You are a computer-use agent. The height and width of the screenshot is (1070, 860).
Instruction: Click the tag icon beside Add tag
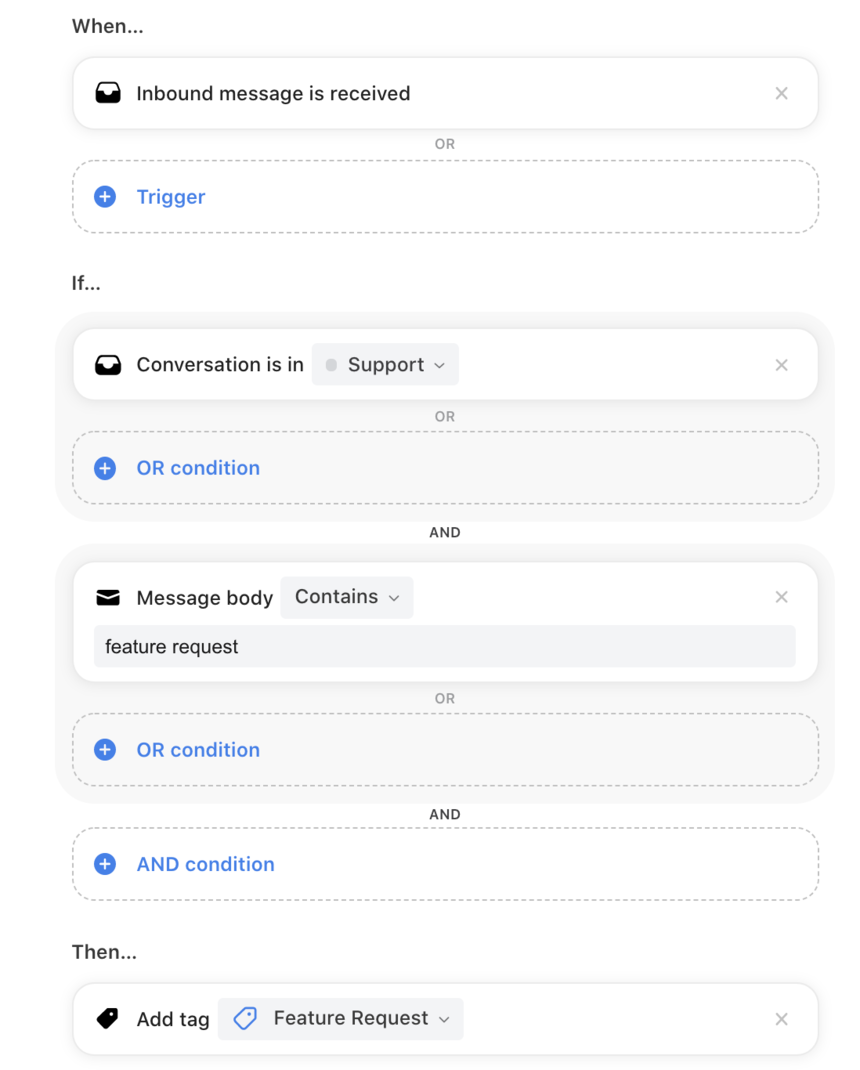pos(107,1019)
